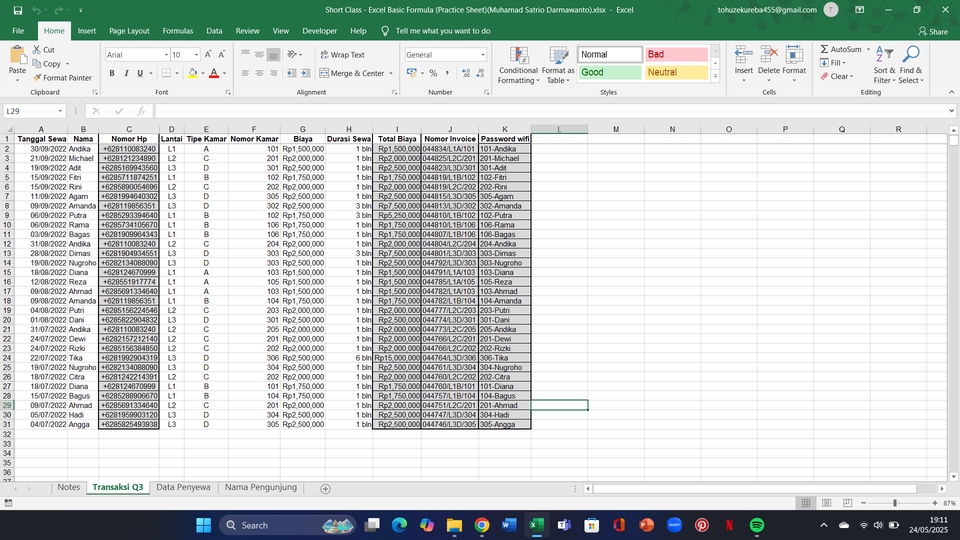Click the Name Box showing L29
This screenshot has height=540, width=960.
[30, 111]
